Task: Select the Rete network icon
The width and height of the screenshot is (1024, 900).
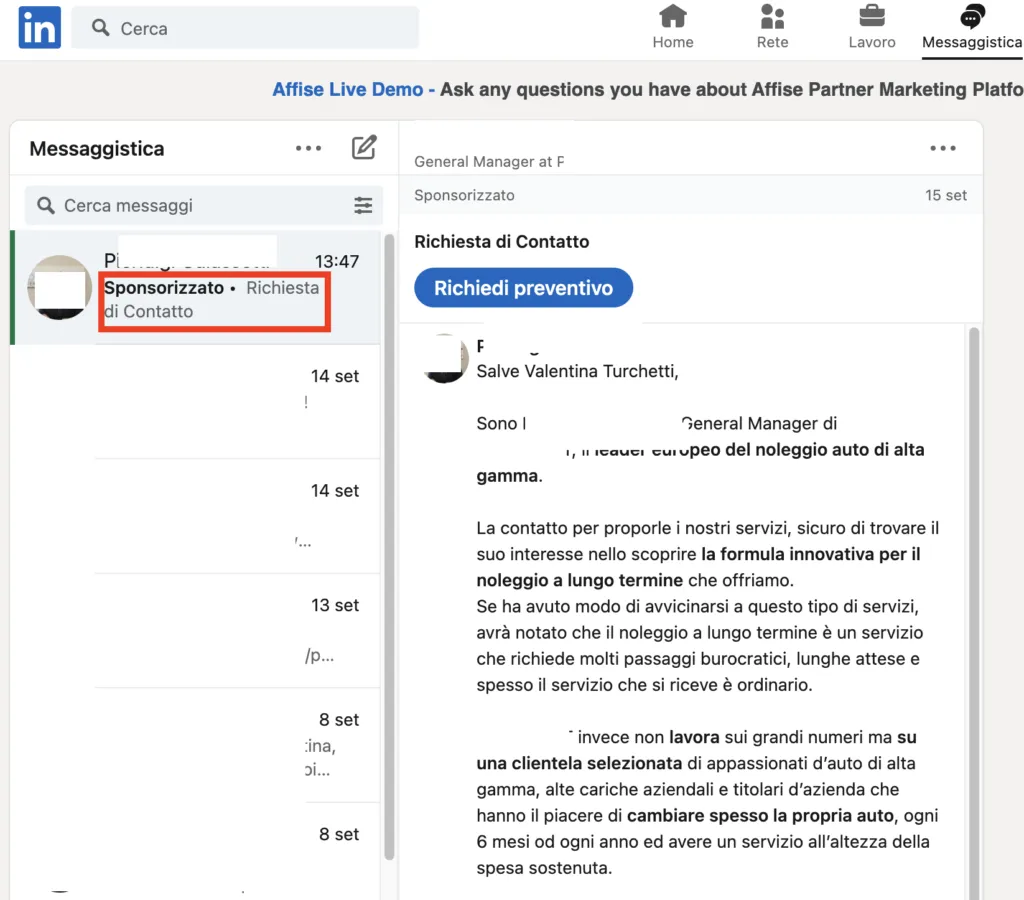Action: (x=772, y=25)
